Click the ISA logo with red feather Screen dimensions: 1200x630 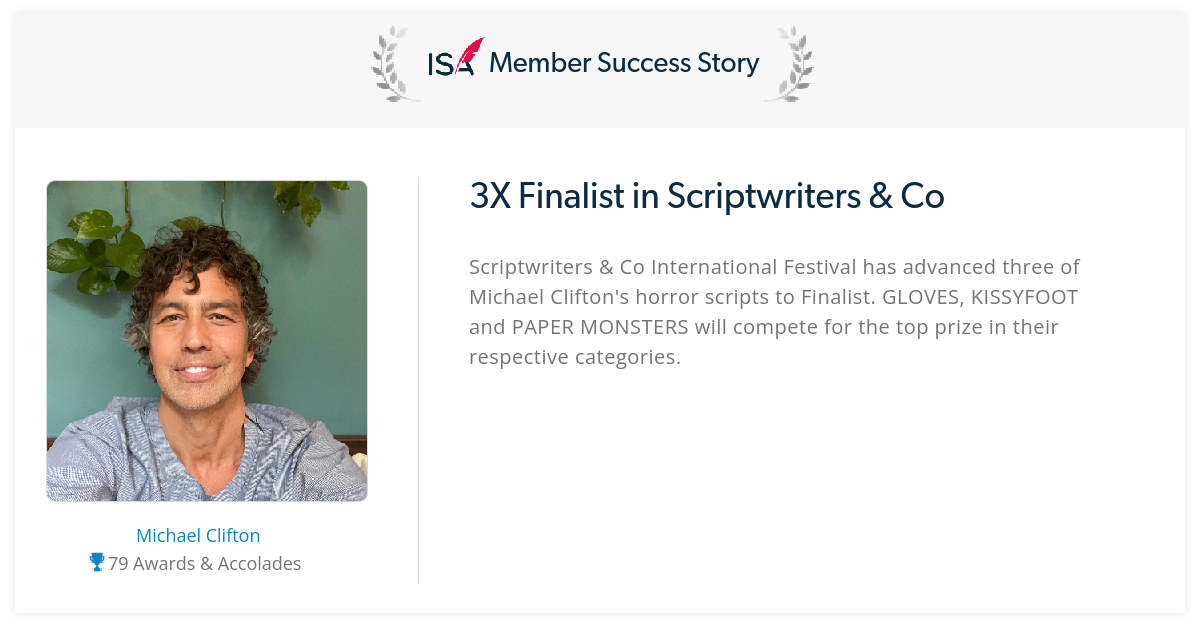[456, 58]
